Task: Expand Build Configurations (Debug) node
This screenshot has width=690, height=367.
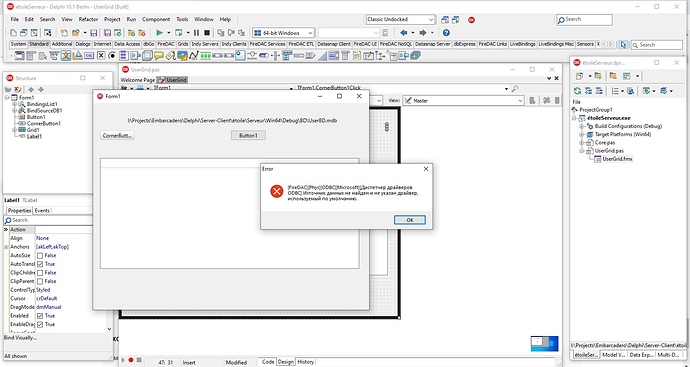Action: 581,126
